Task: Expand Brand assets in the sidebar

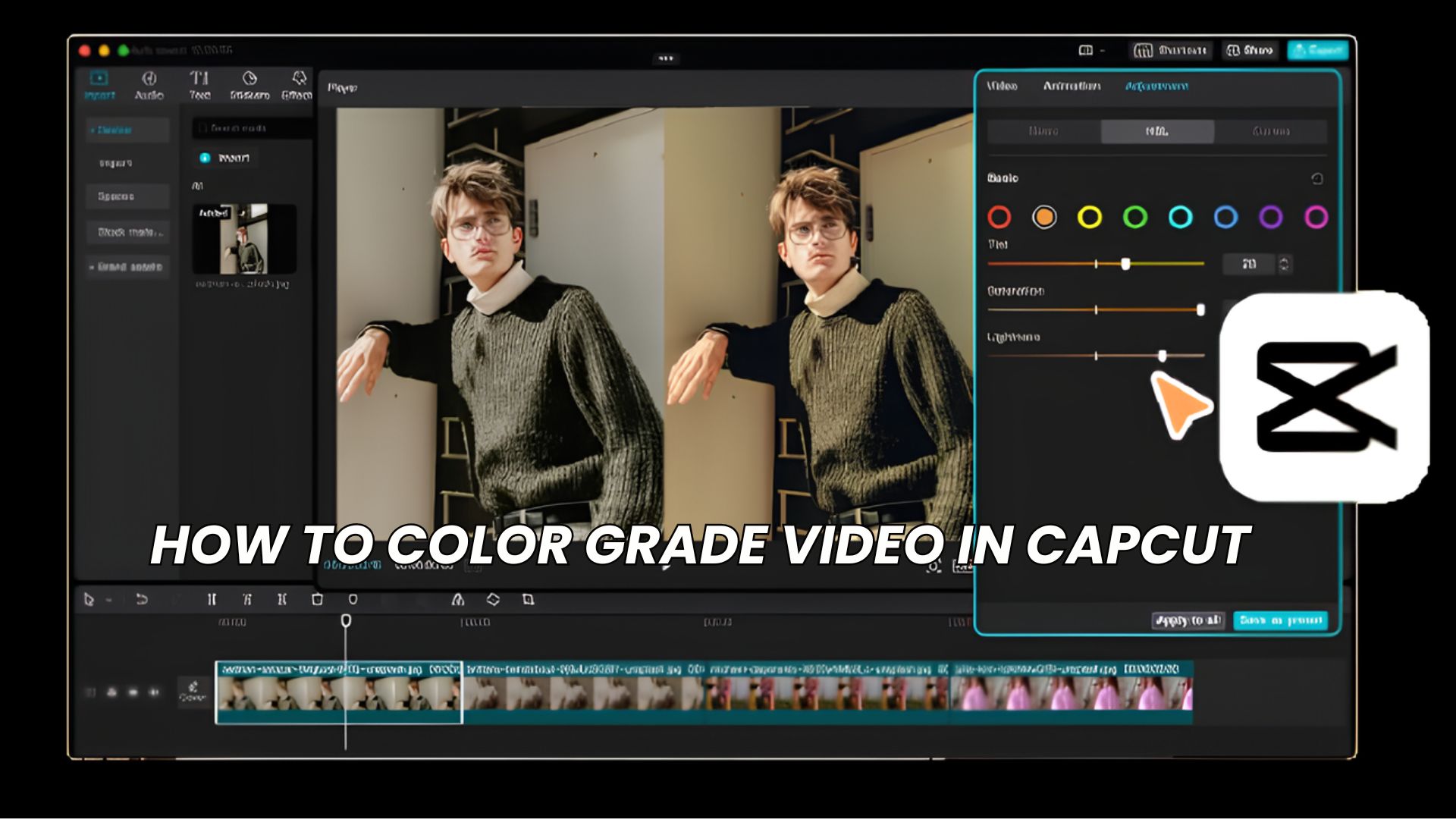Action: (x=127, y=267)
